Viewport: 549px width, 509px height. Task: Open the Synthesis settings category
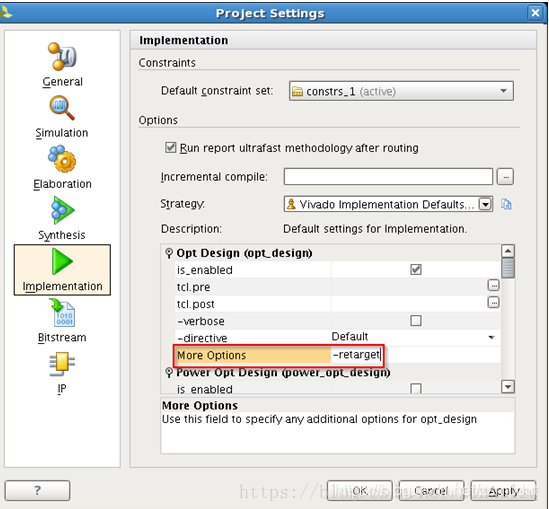click(x=62, y=219)
